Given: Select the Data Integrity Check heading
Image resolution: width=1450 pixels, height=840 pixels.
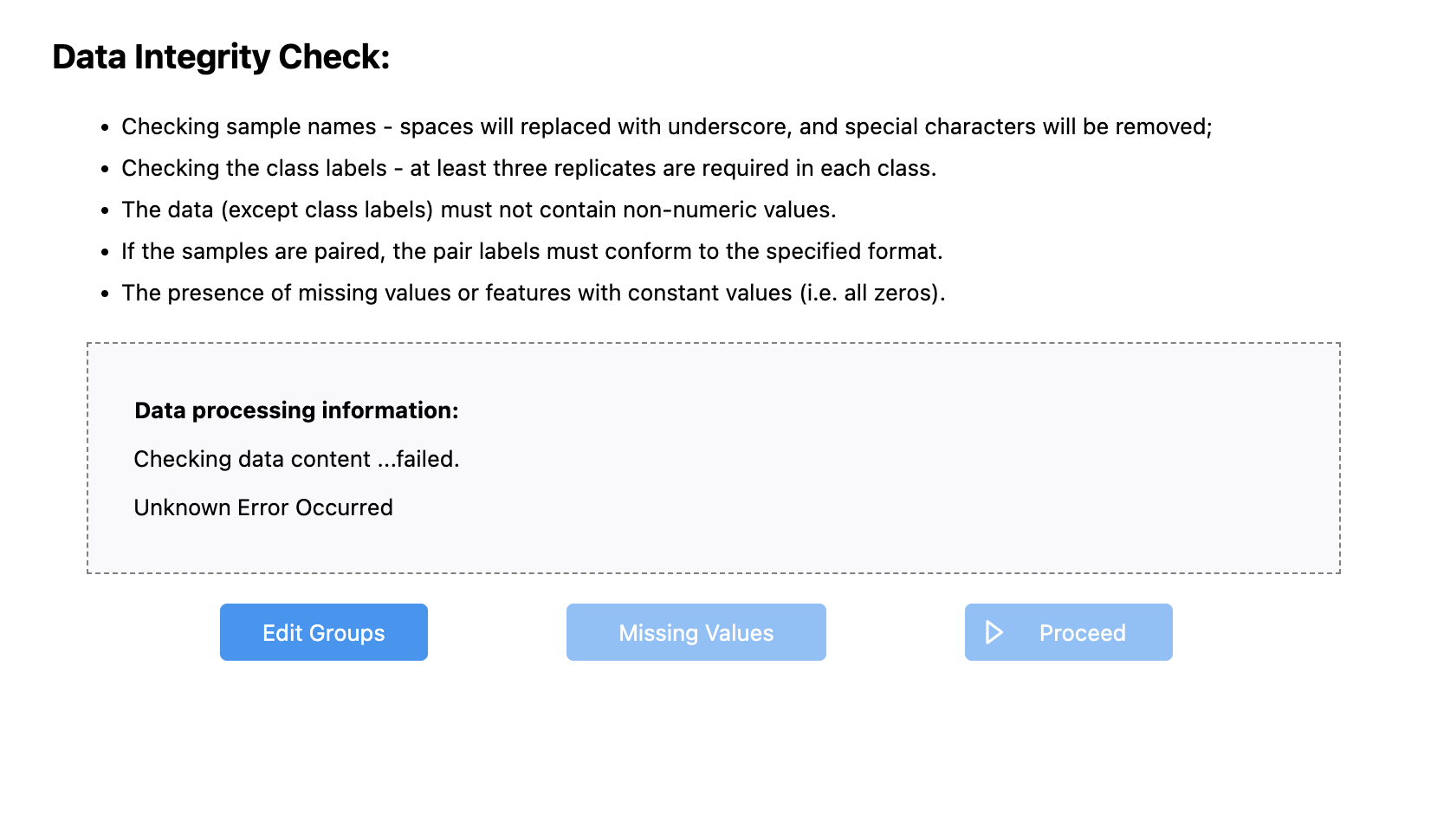Looking at the screenshot, I should coord(221,57).
